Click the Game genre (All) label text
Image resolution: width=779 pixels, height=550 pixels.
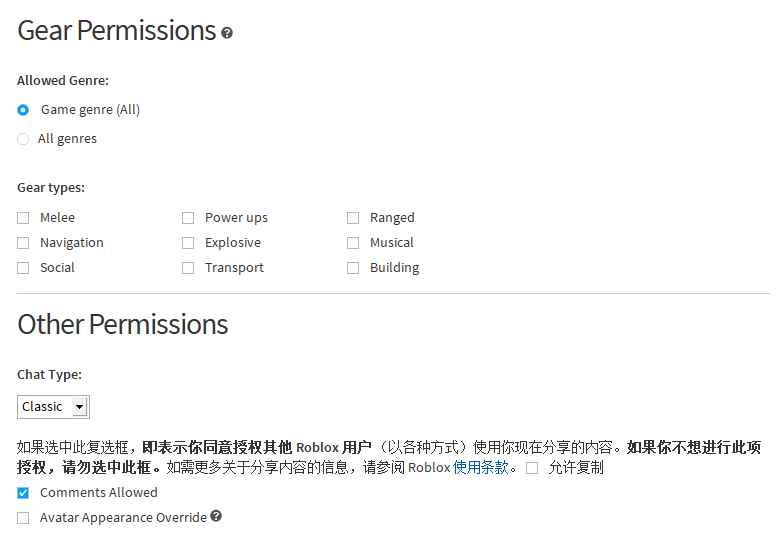90,110
